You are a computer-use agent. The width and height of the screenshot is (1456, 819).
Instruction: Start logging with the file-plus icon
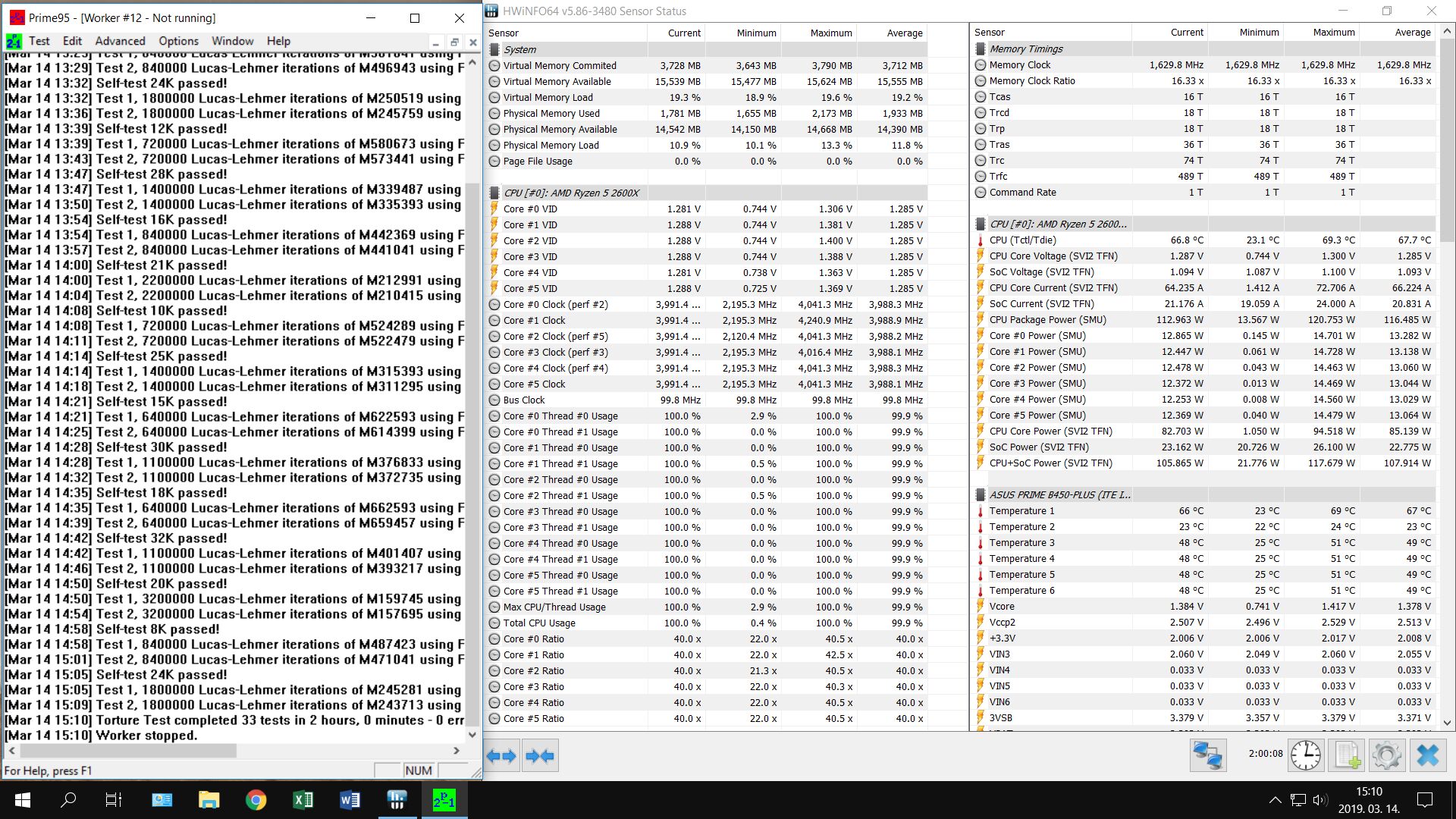pos(1347,755)
